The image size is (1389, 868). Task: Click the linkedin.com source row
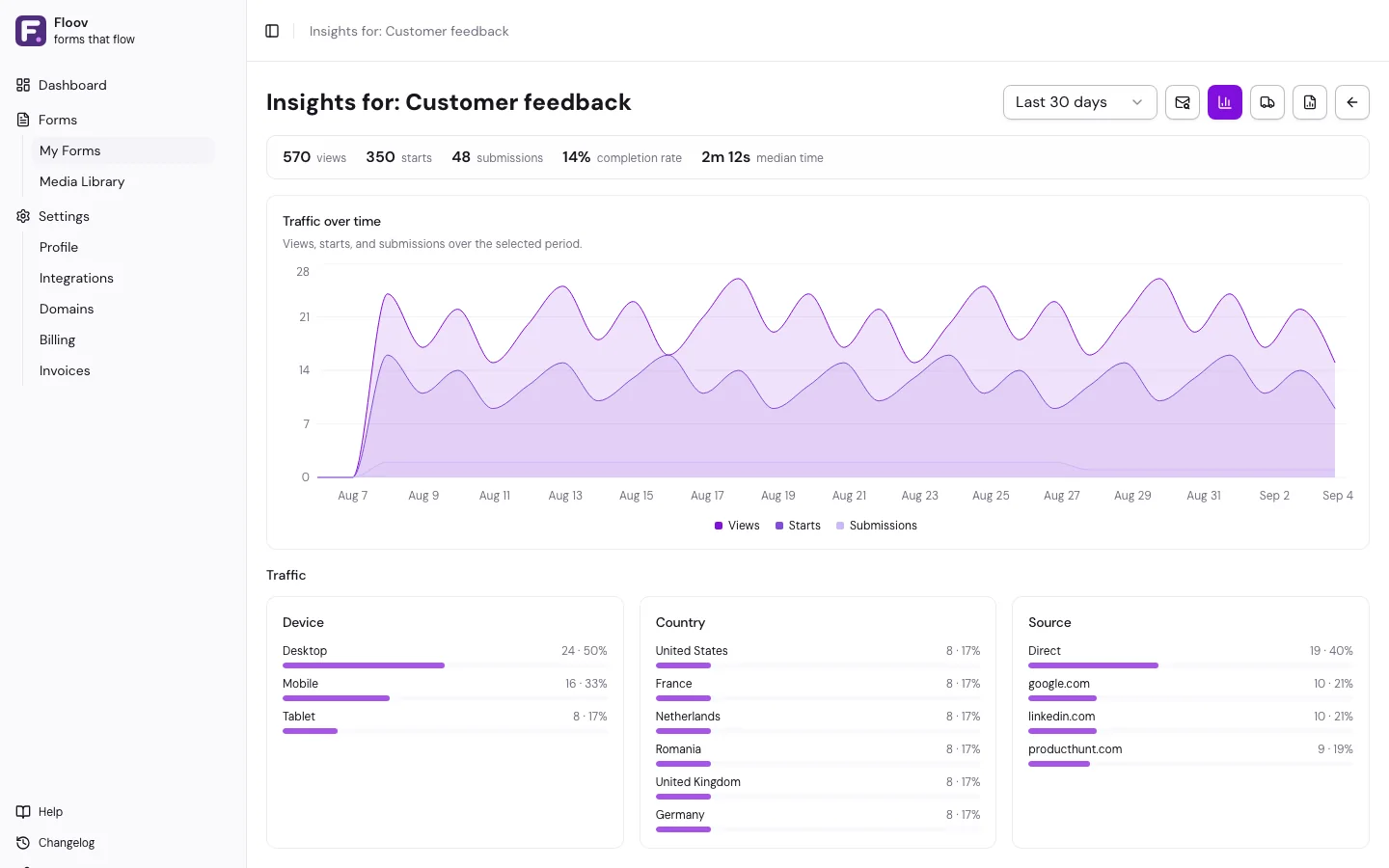point(1190,722)
